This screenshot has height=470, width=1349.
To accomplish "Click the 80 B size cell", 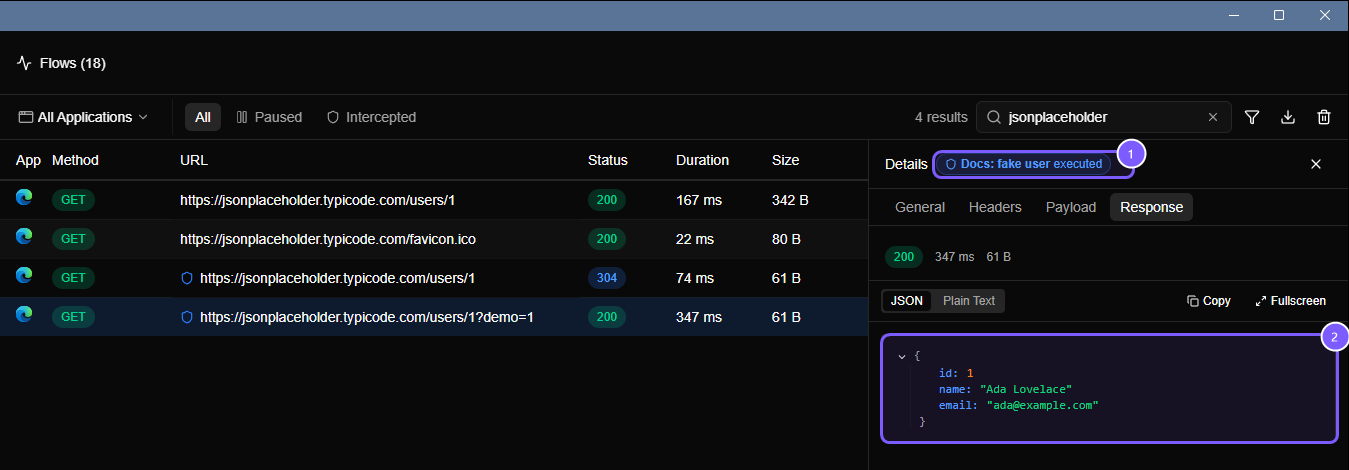I will pos(786,239).
